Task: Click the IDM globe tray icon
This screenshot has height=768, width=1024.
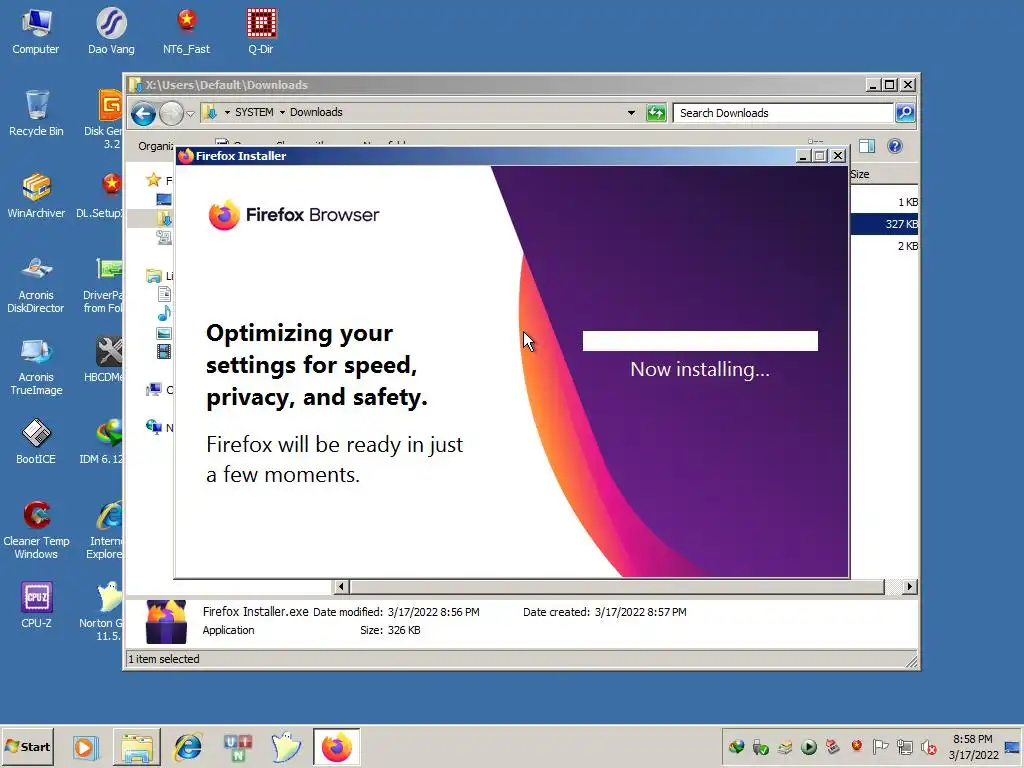Action: point(737,746)
